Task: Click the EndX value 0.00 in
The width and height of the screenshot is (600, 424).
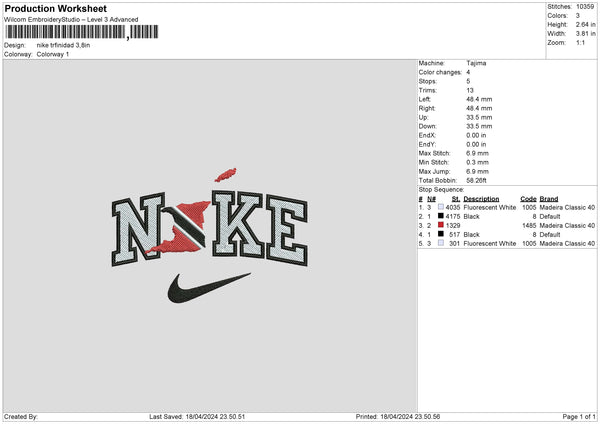Action: [x=476, y=135]
